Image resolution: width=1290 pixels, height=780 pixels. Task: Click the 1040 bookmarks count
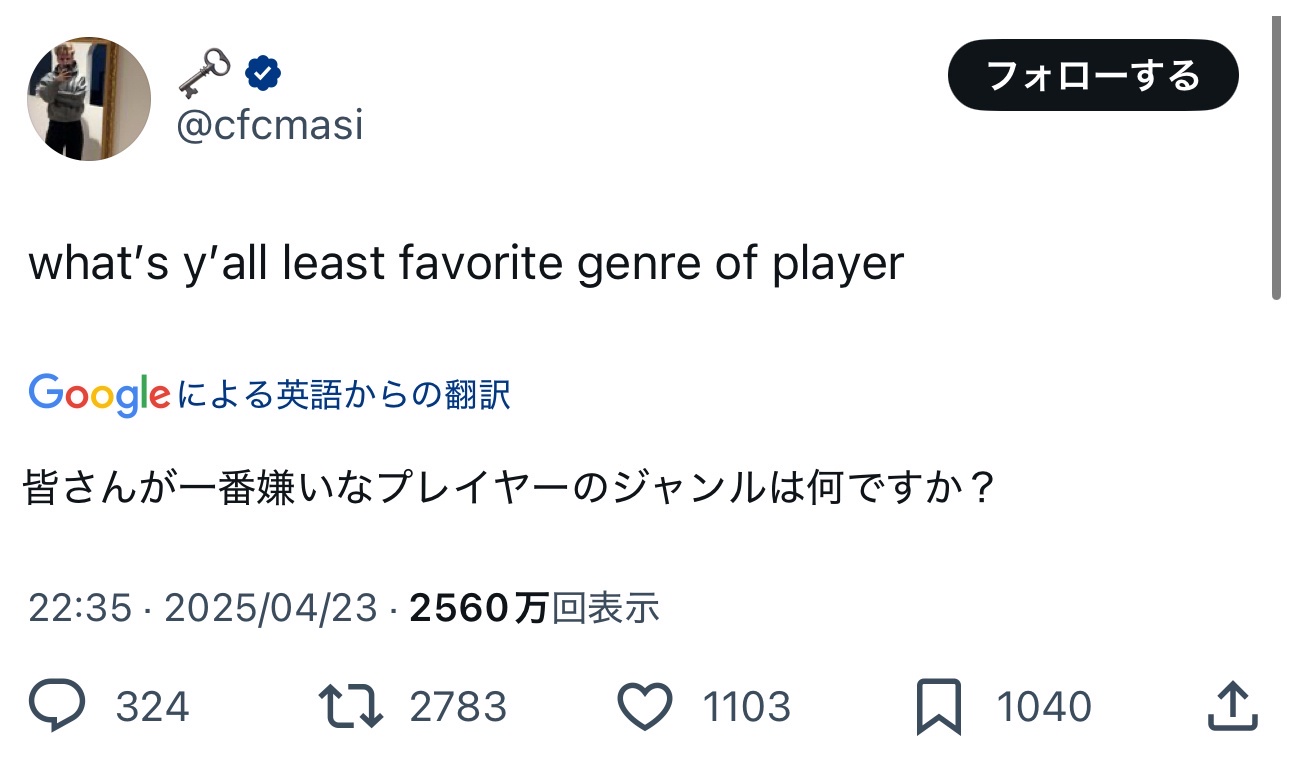click(1043, 708)
